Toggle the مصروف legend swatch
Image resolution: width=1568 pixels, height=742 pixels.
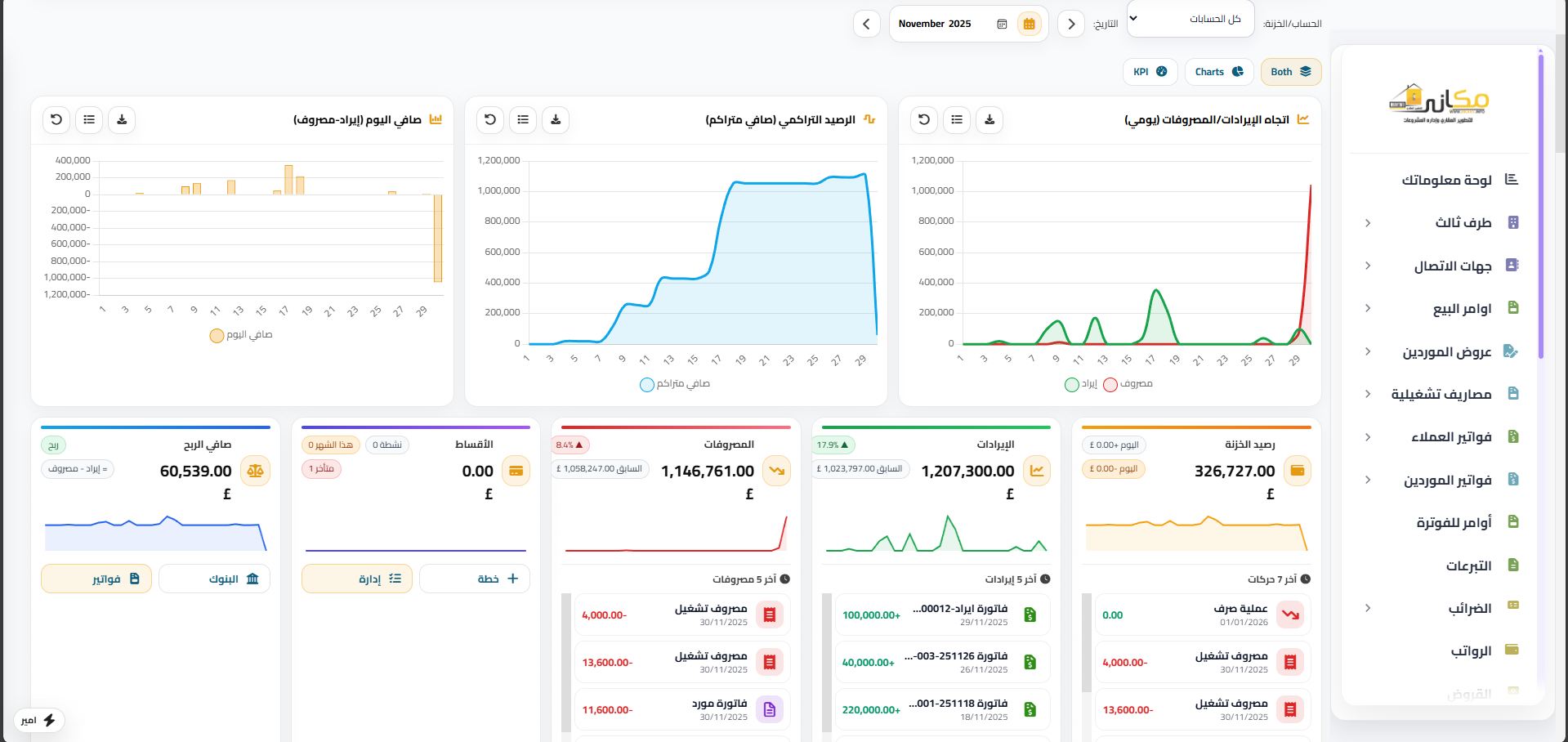[1110, 384]
